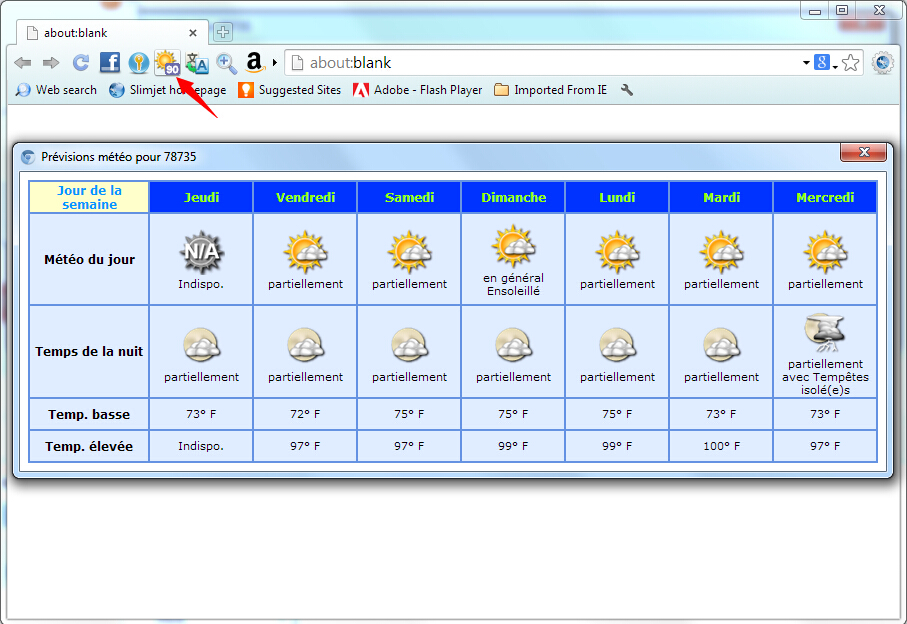Open the Imported From IE folder
Viewport: 907px width, 624px height.
[551, 90]
